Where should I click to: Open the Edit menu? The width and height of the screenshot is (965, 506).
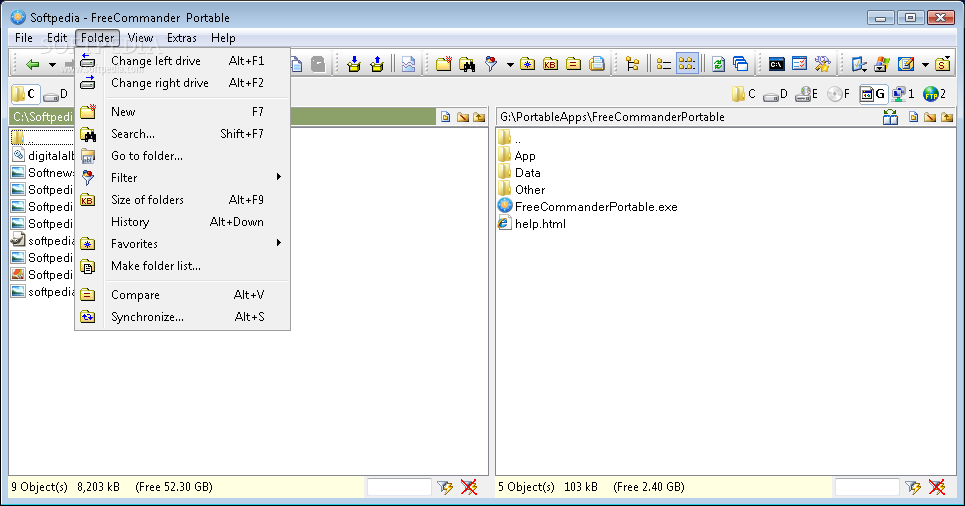coord(57,38)
